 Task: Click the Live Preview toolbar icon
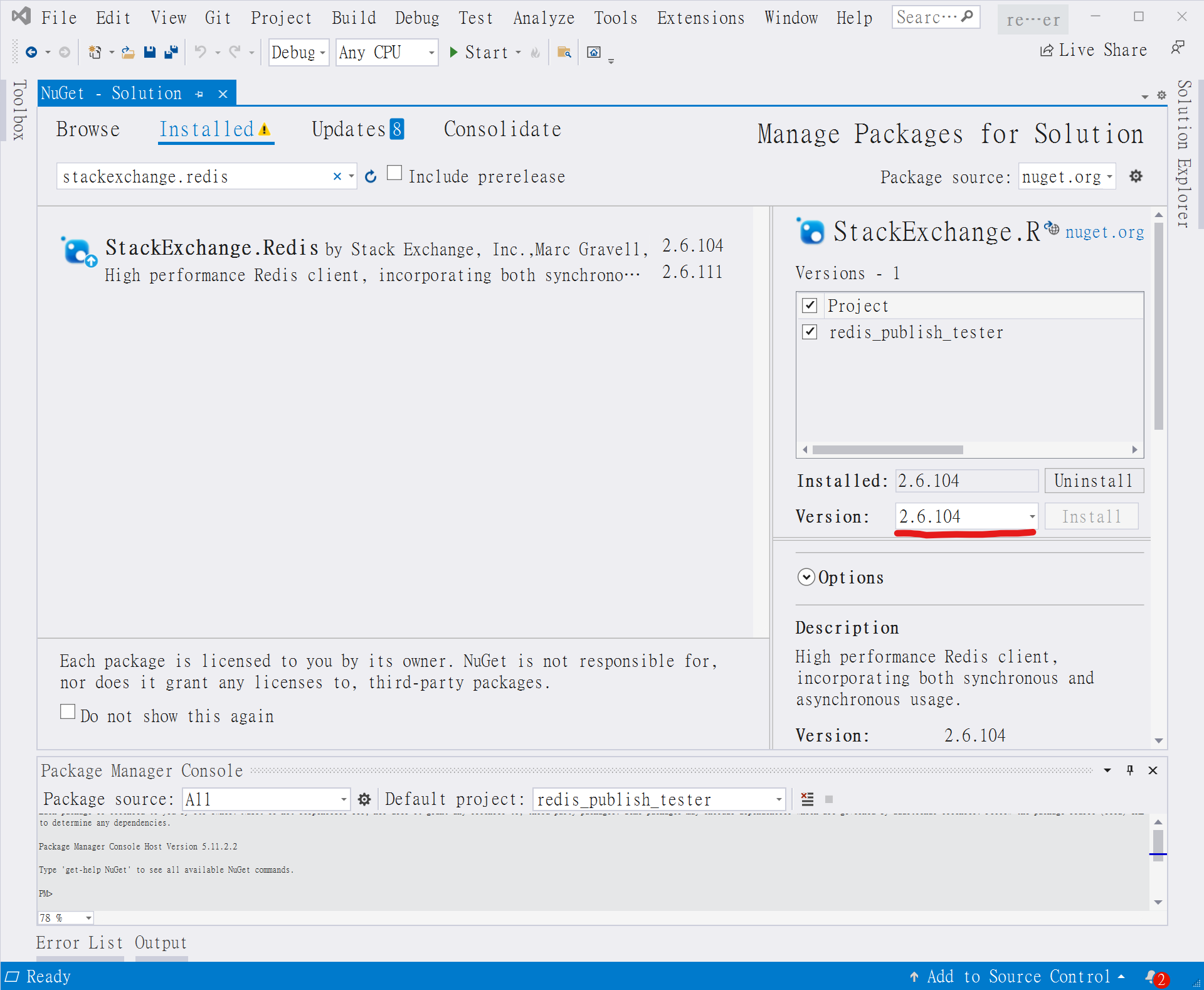pos(593,53)
